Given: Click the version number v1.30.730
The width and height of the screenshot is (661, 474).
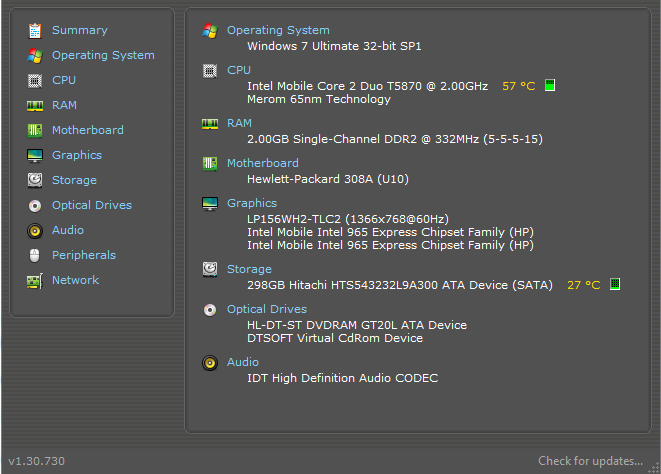Looking at the screenshot, I should (x=36, y=461).
